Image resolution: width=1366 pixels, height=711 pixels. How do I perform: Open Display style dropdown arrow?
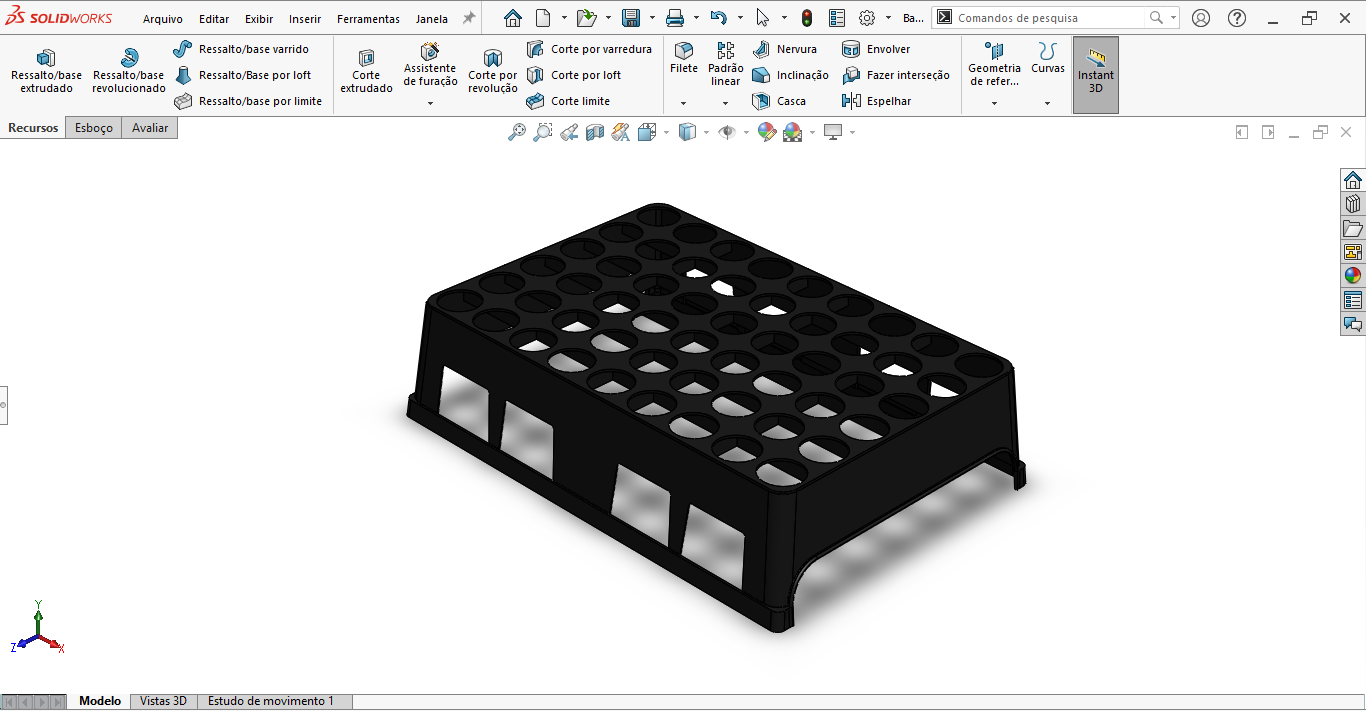coord(706,132)
